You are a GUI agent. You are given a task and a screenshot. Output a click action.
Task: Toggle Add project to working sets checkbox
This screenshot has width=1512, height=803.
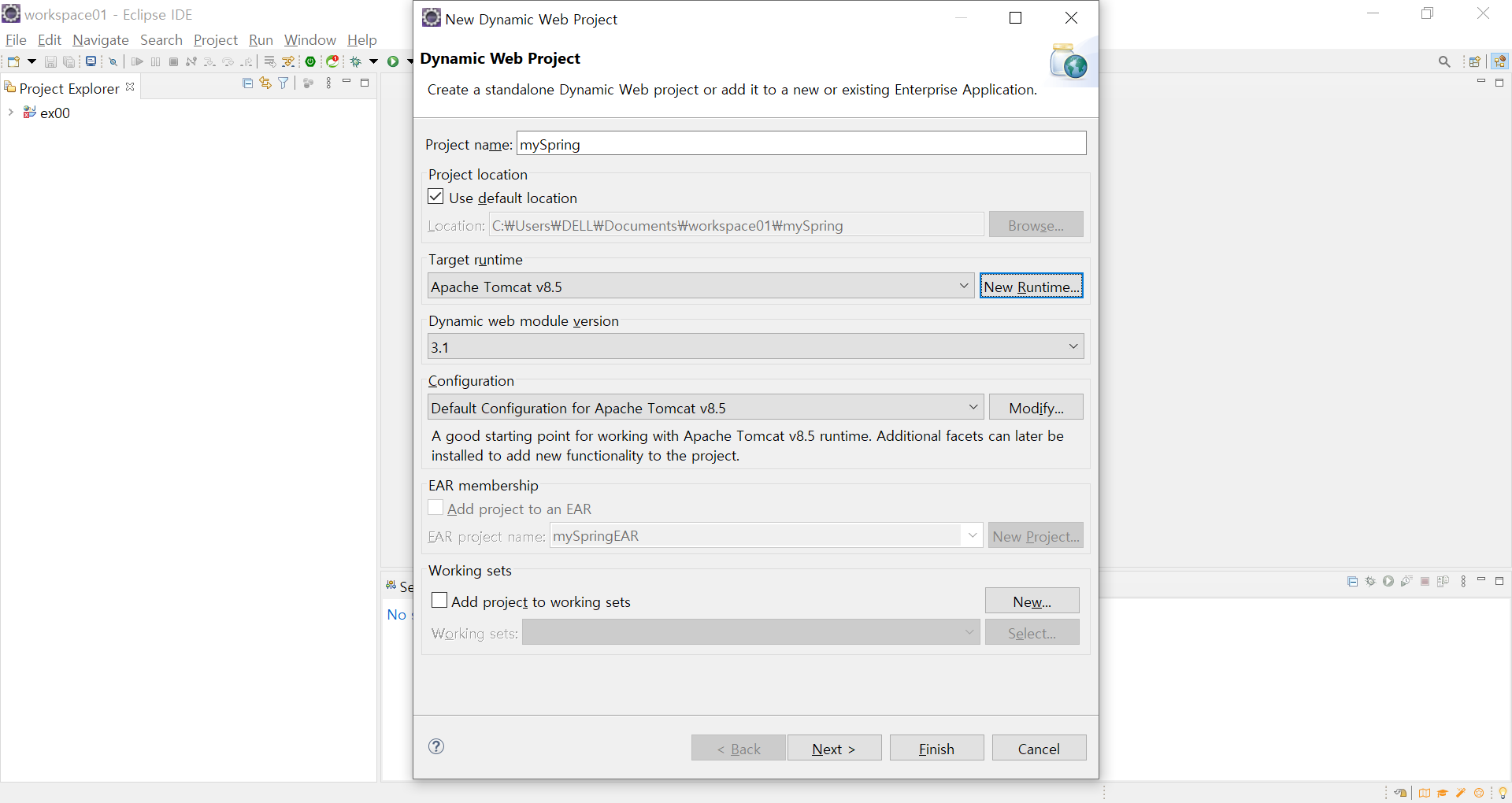[x=439, y=601]
